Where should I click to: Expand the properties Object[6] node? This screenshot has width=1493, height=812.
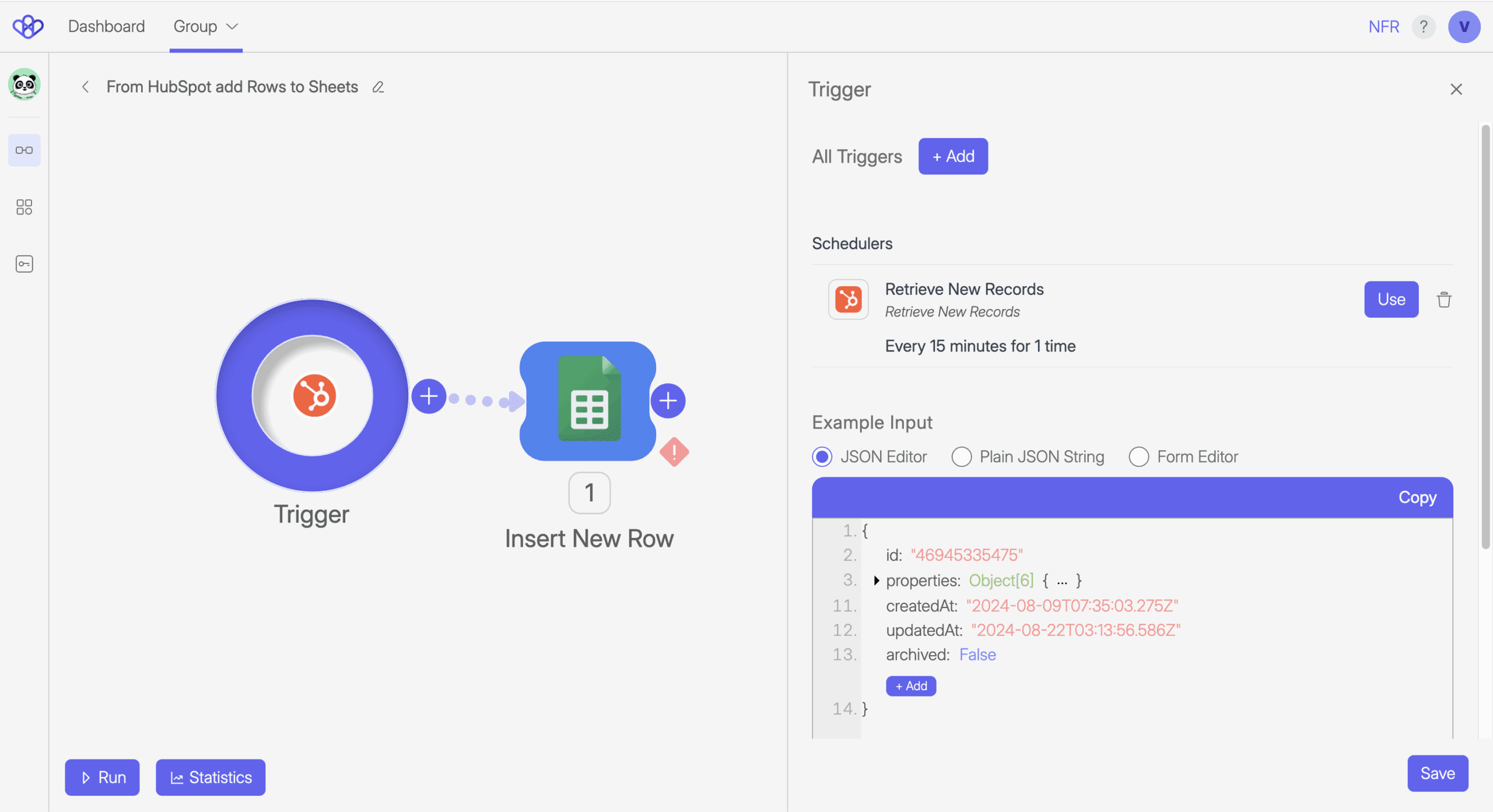877,581
